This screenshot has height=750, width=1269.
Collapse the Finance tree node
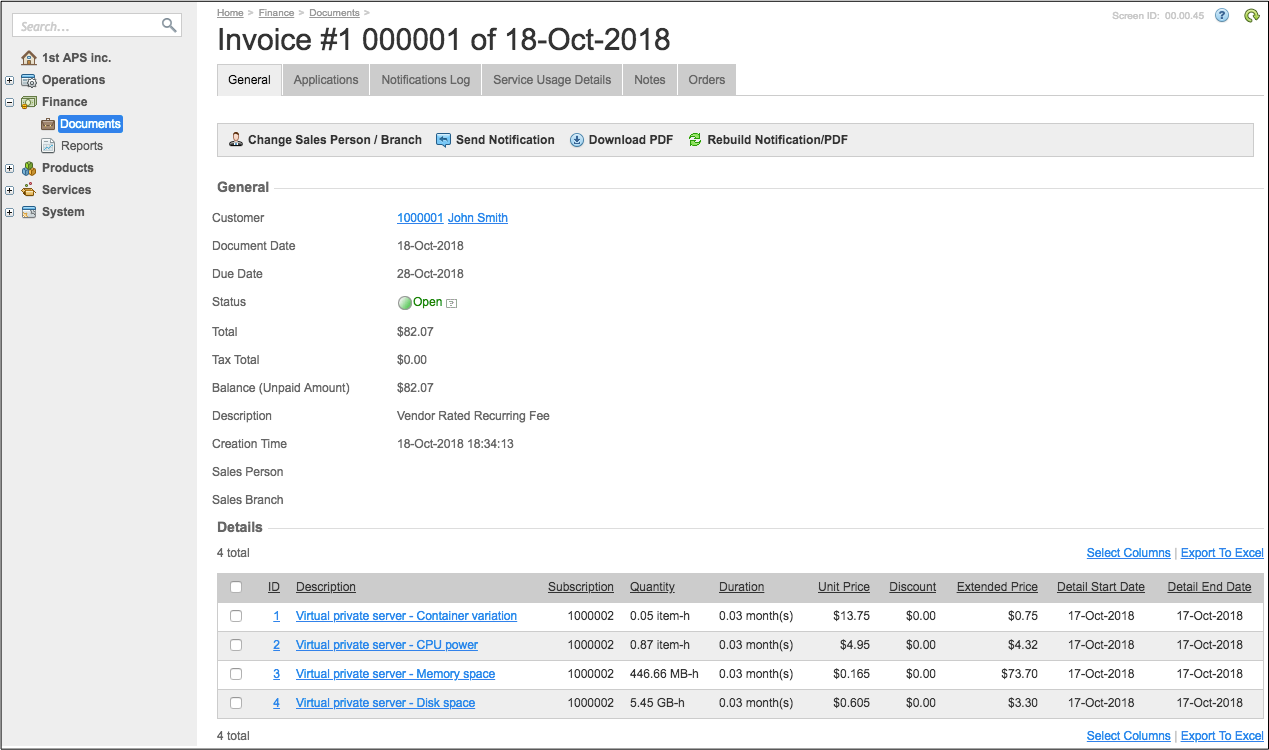[9, 102]
